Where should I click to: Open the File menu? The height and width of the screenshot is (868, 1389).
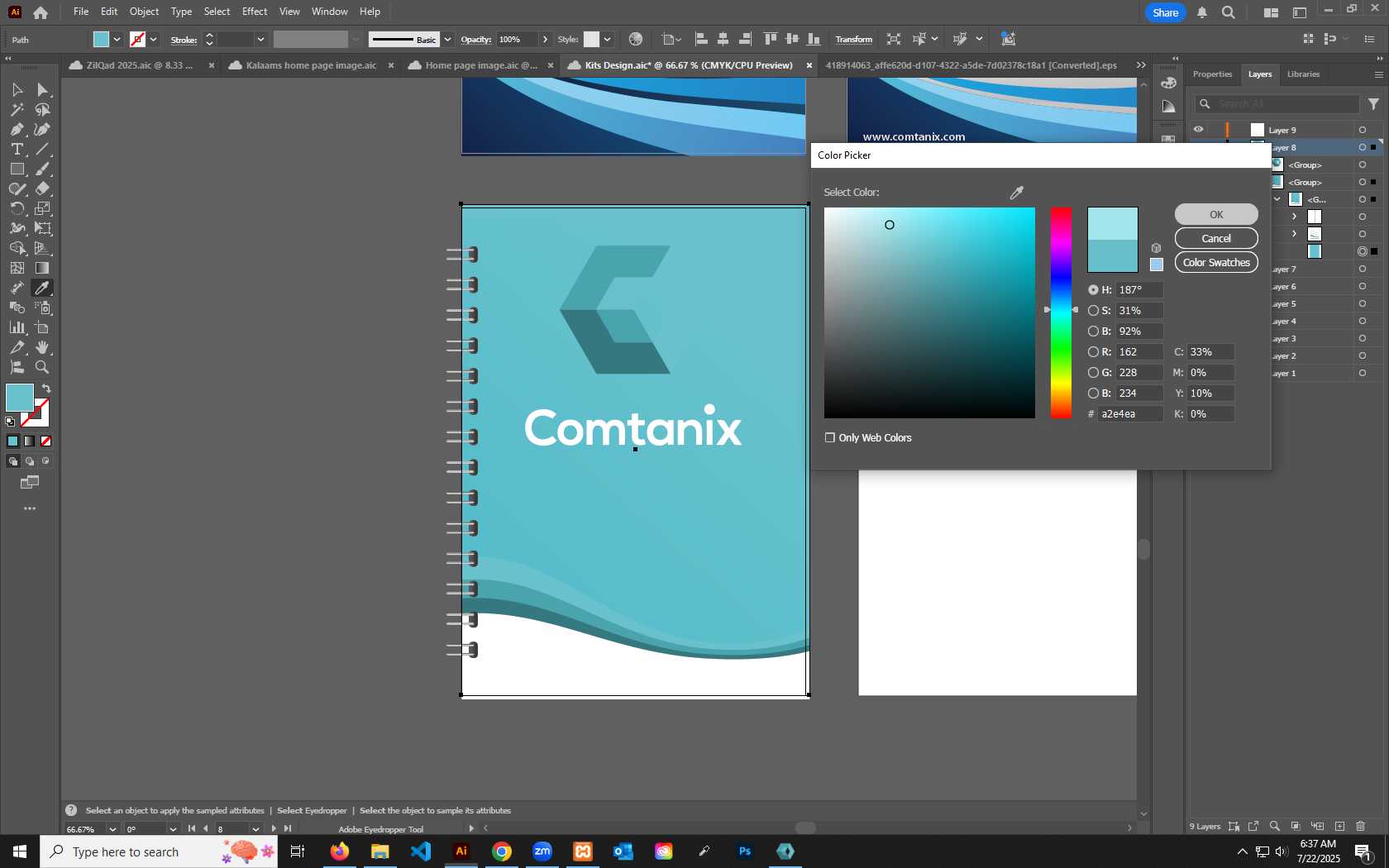click(81, 12)
